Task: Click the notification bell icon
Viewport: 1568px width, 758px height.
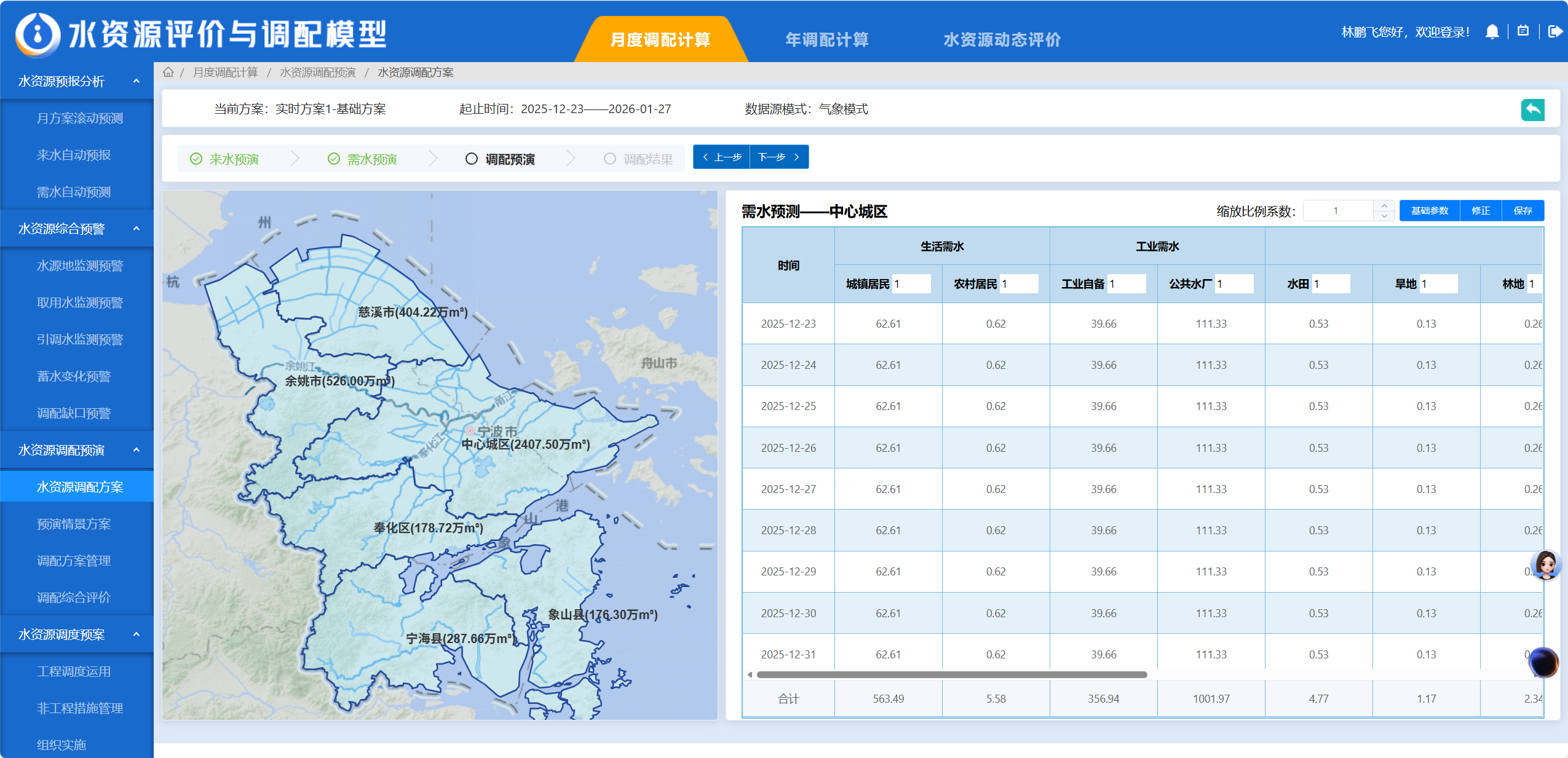Action: [x=1492, y=32]
